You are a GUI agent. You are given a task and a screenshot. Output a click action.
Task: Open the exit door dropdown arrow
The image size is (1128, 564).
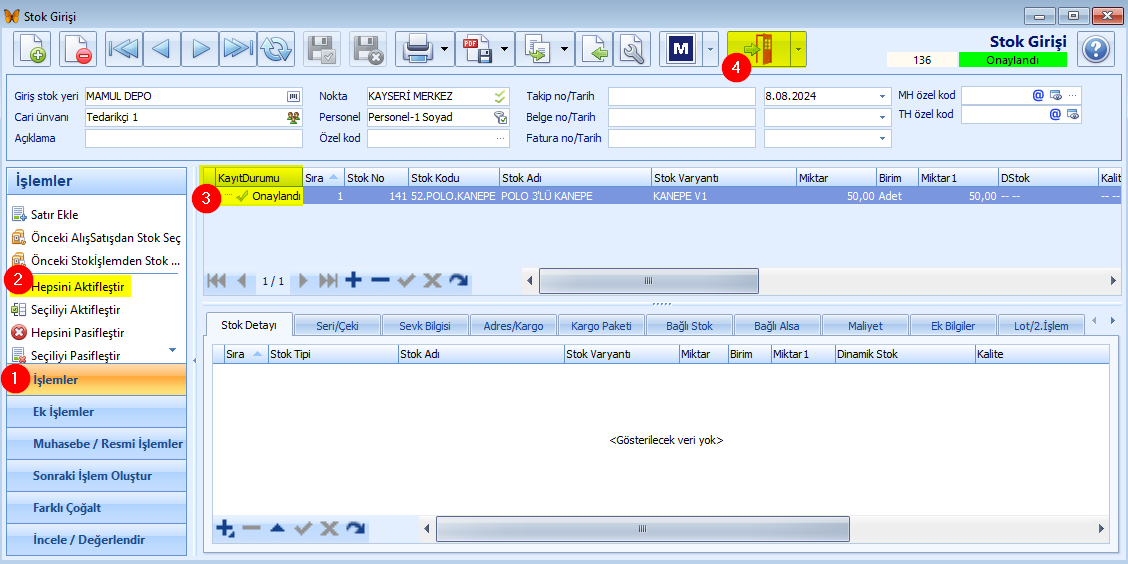click(798, 50)
